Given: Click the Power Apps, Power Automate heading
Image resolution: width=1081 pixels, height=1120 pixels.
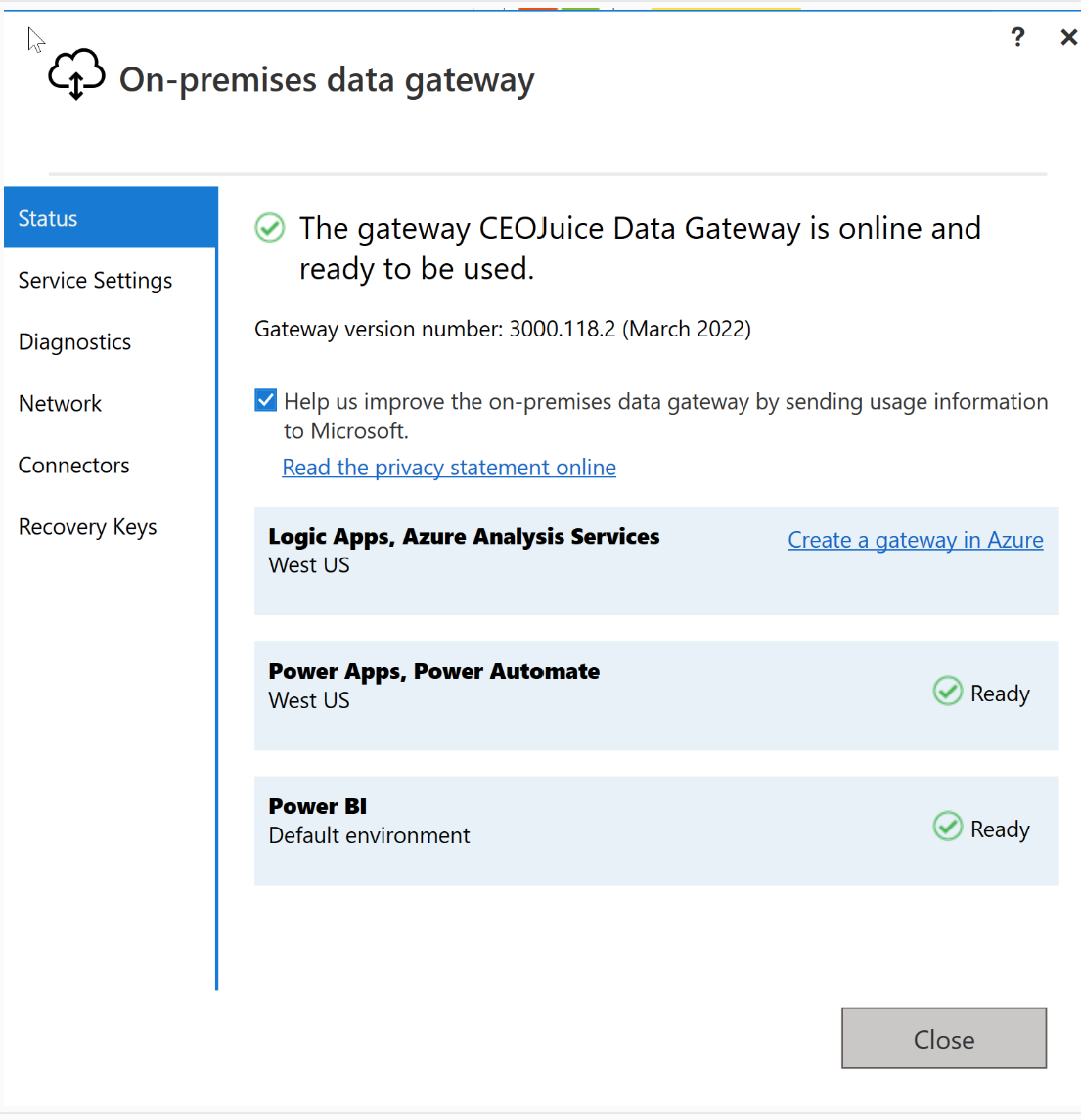Looking at the screenshot, I should click(433, 671).
